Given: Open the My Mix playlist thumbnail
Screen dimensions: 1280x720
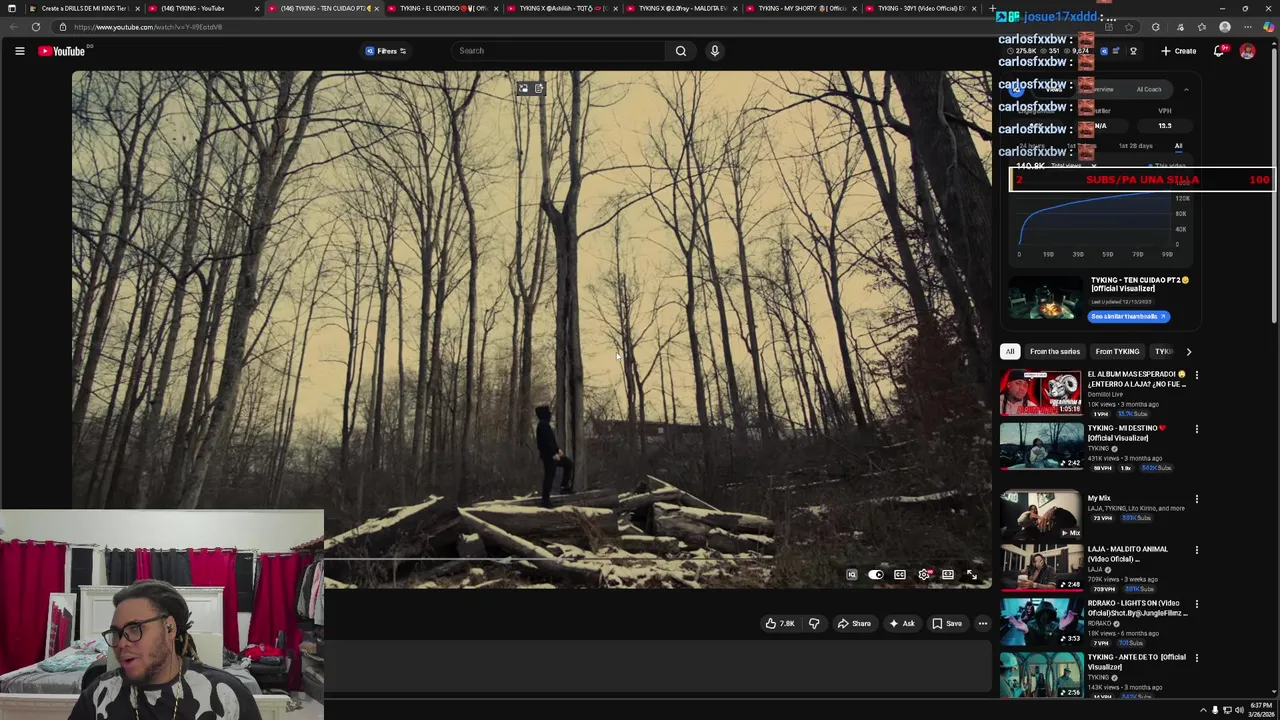Looking at the screenshot, I should coord(1041,516).
